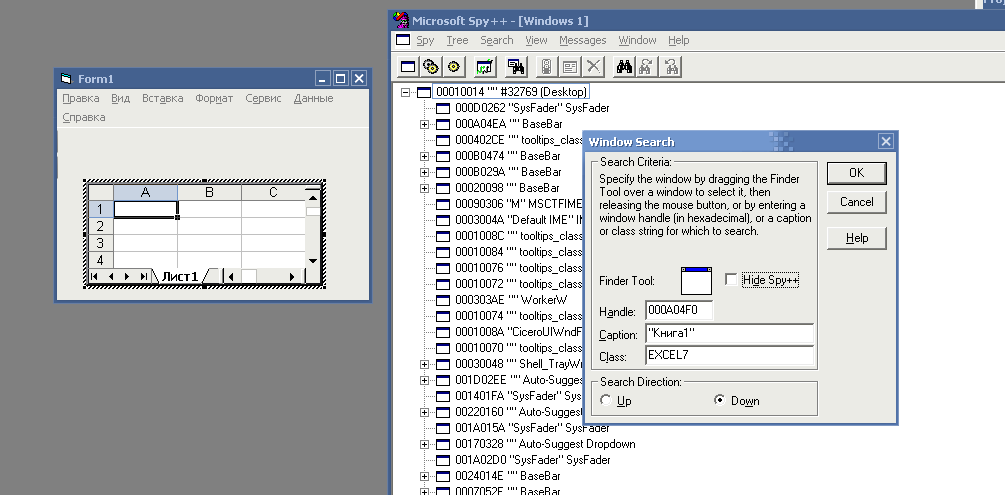
Task: Open the Справка menu in Form1
Action: pos(84,117)
